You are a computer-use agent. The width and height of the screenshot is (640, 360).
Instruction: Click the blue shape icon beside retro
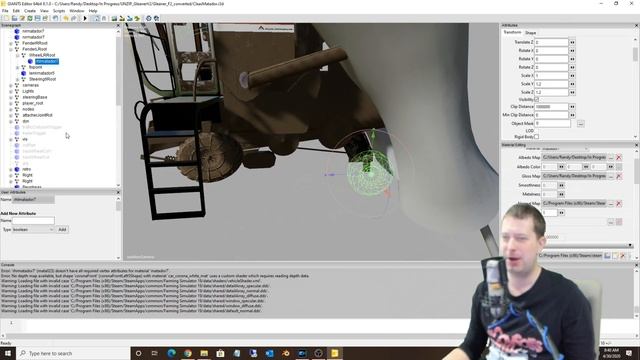coord(17,169)
